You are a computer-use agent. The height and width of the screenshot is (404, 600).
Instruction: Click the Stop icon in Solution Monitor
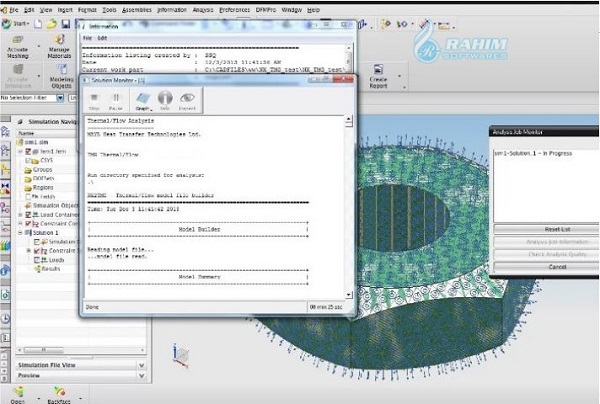coord(95,98)
